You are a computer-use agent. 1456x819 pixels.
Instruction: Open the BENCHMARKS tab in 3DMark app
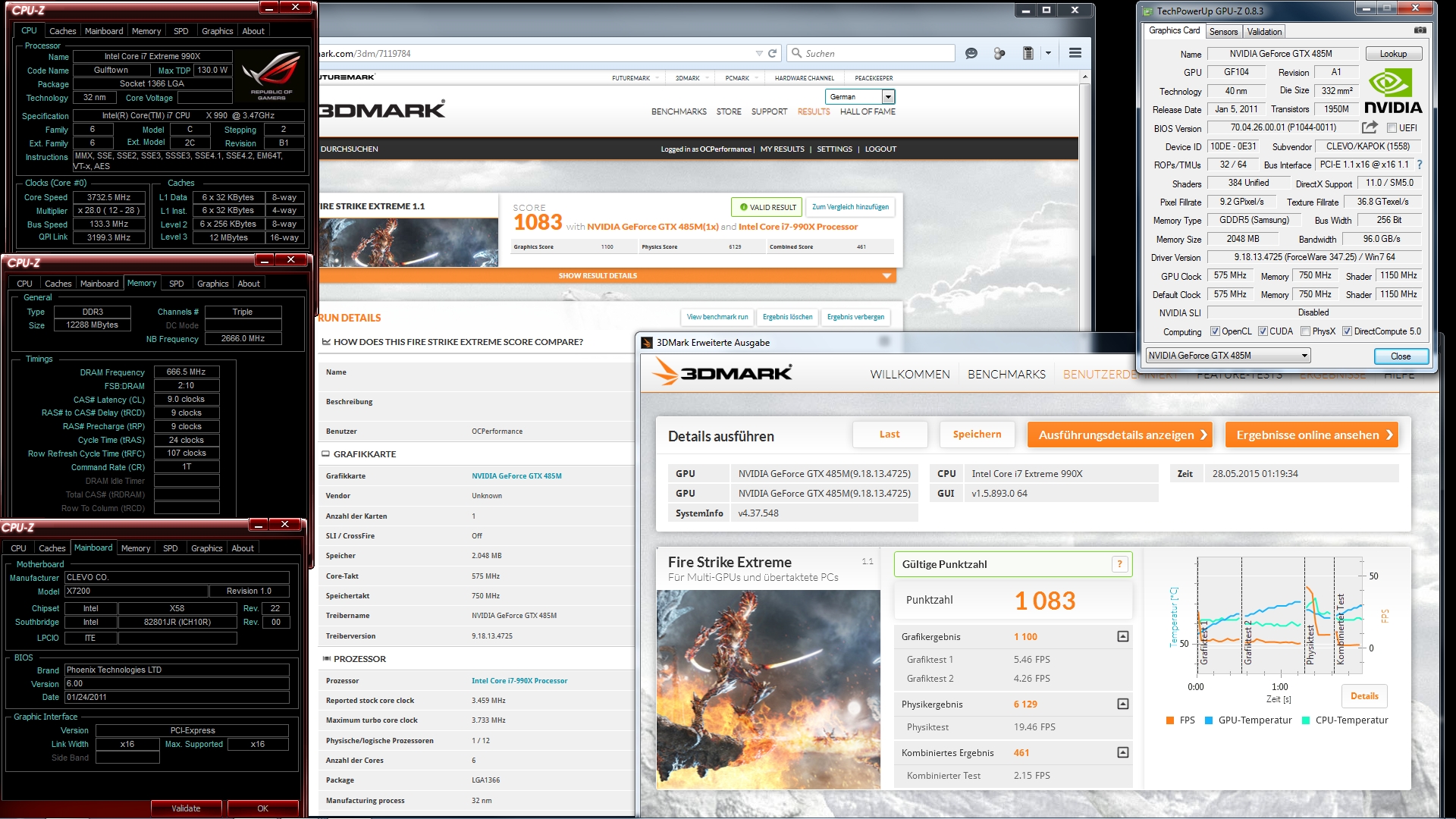[1006, 375]
